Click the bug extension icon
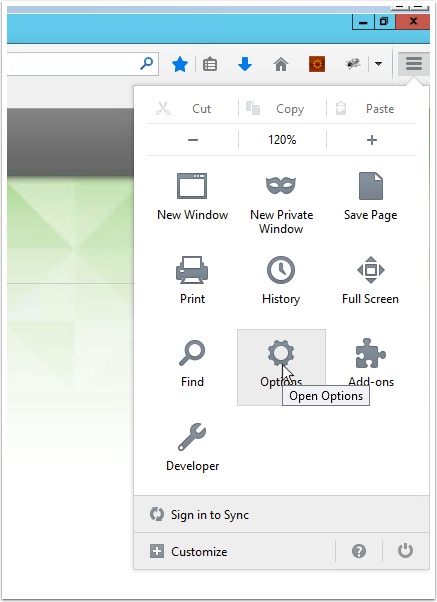 [x=353, y=64]
